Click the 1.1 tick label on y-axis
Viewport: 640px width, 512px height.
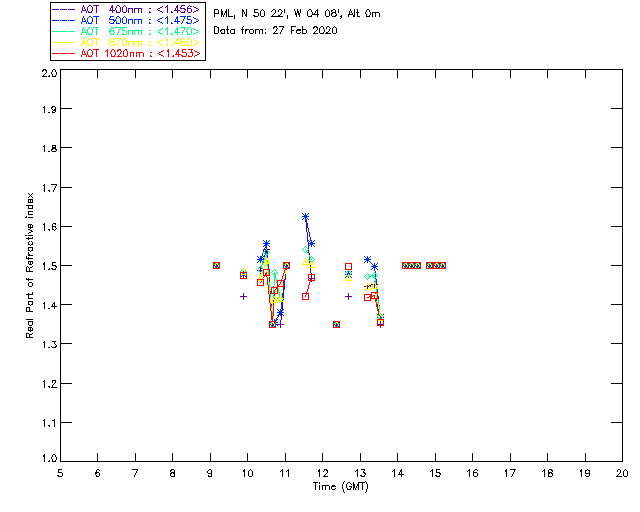click(x=49, y=423)
